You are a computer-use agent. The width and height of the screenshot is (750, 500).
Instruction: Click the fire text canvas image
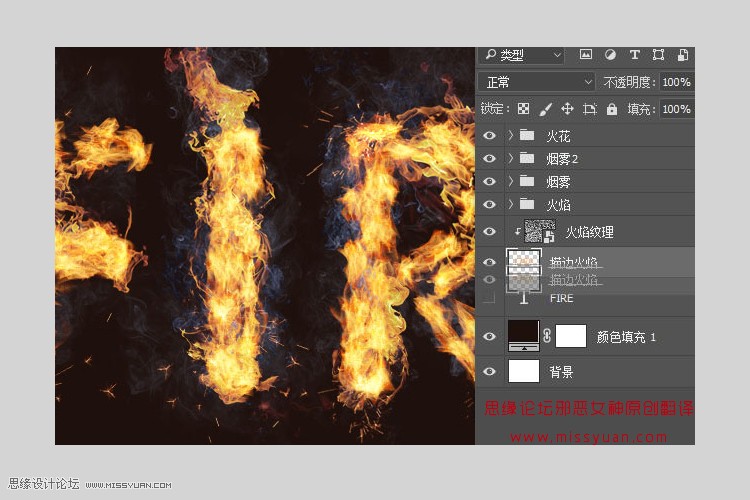(x=265, y=246)
